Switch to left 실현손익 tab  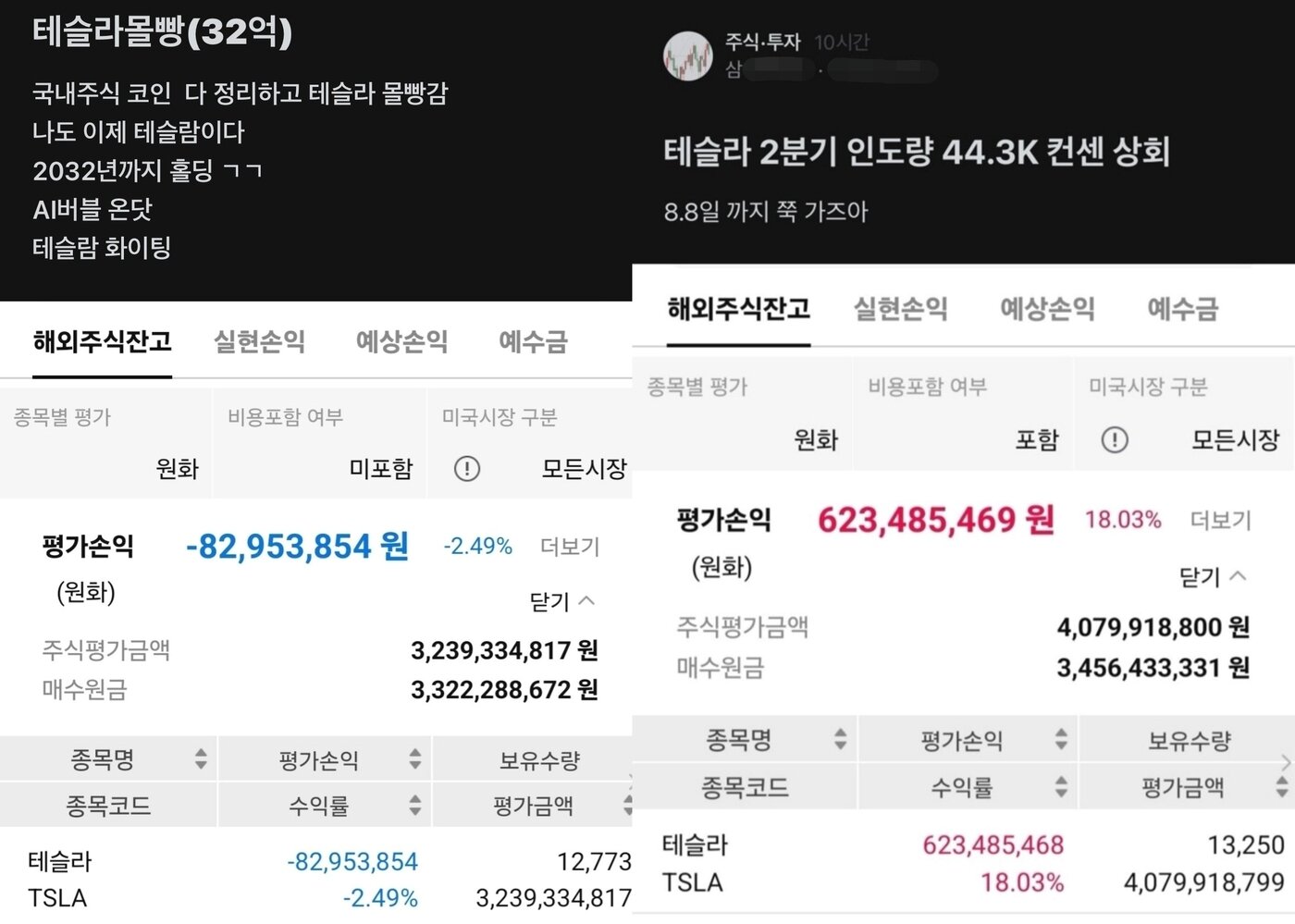(259, 341)
